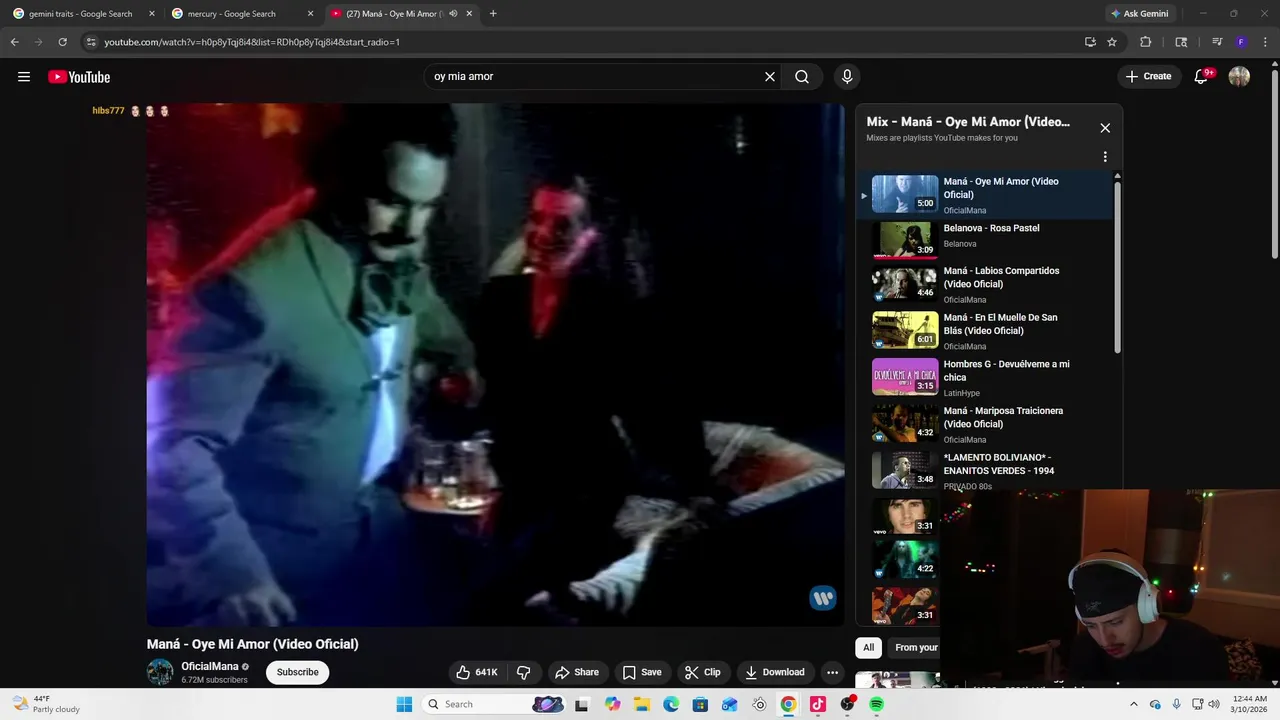Open Chrome three-dot menu
Screen dimensions: 1280x720
click(x=1265, y=42)
